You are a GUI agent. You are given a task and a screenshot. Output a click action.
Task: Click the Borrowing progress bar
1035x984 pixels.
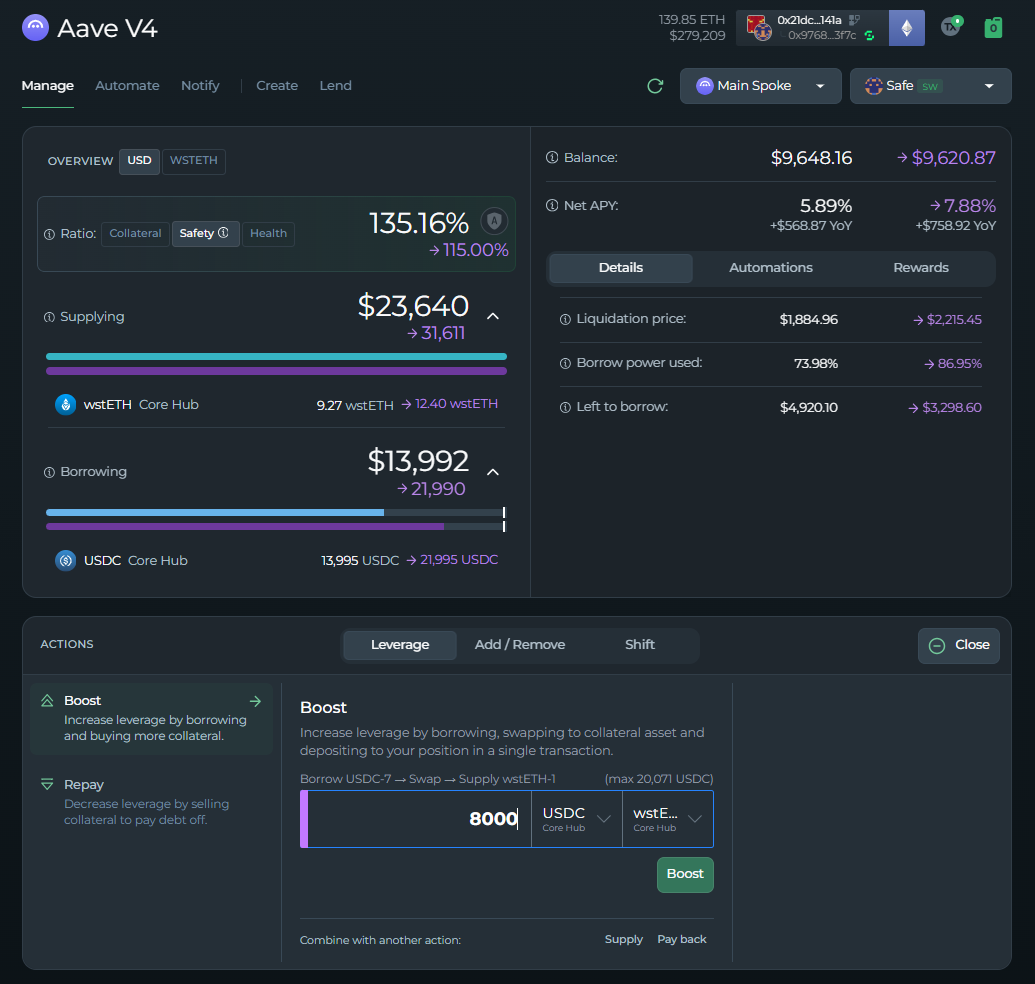pyautogui.click(x=275, y=519)
